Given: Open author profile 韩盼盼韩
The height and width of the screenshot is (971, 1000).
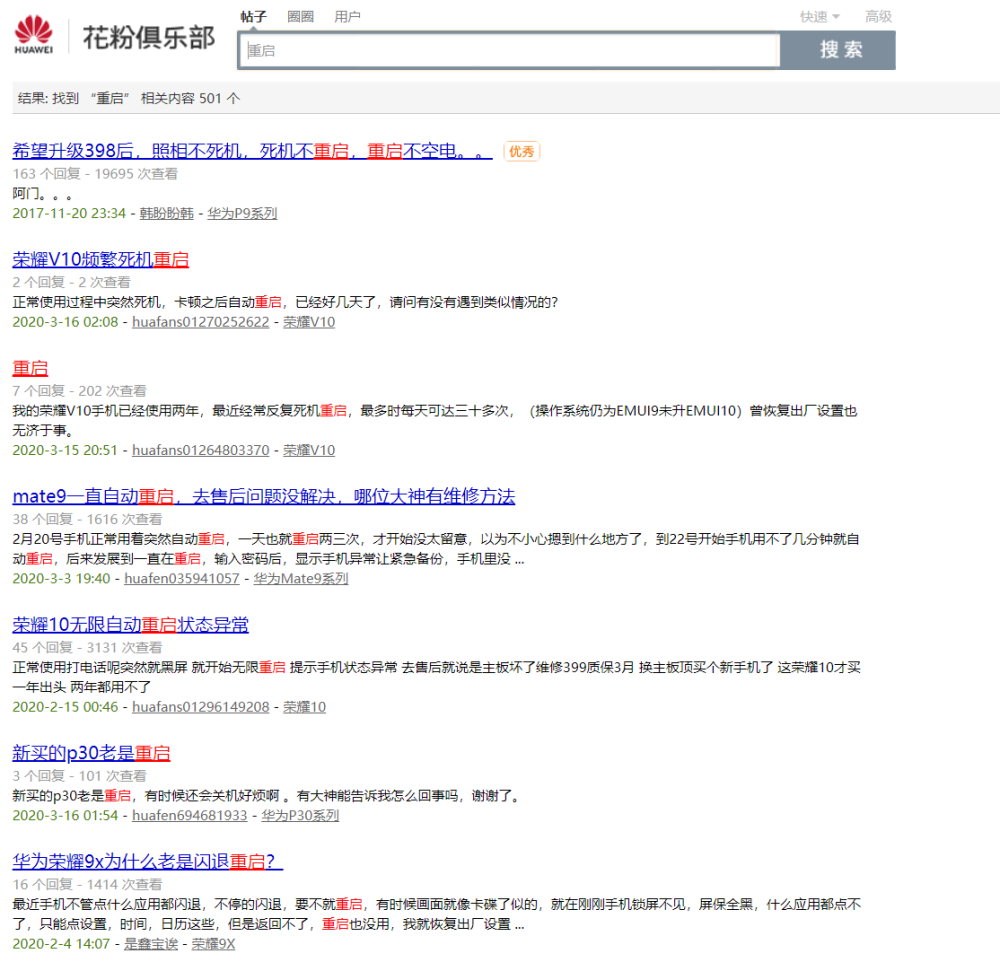Looking at the screenshot, I should 166,214.
